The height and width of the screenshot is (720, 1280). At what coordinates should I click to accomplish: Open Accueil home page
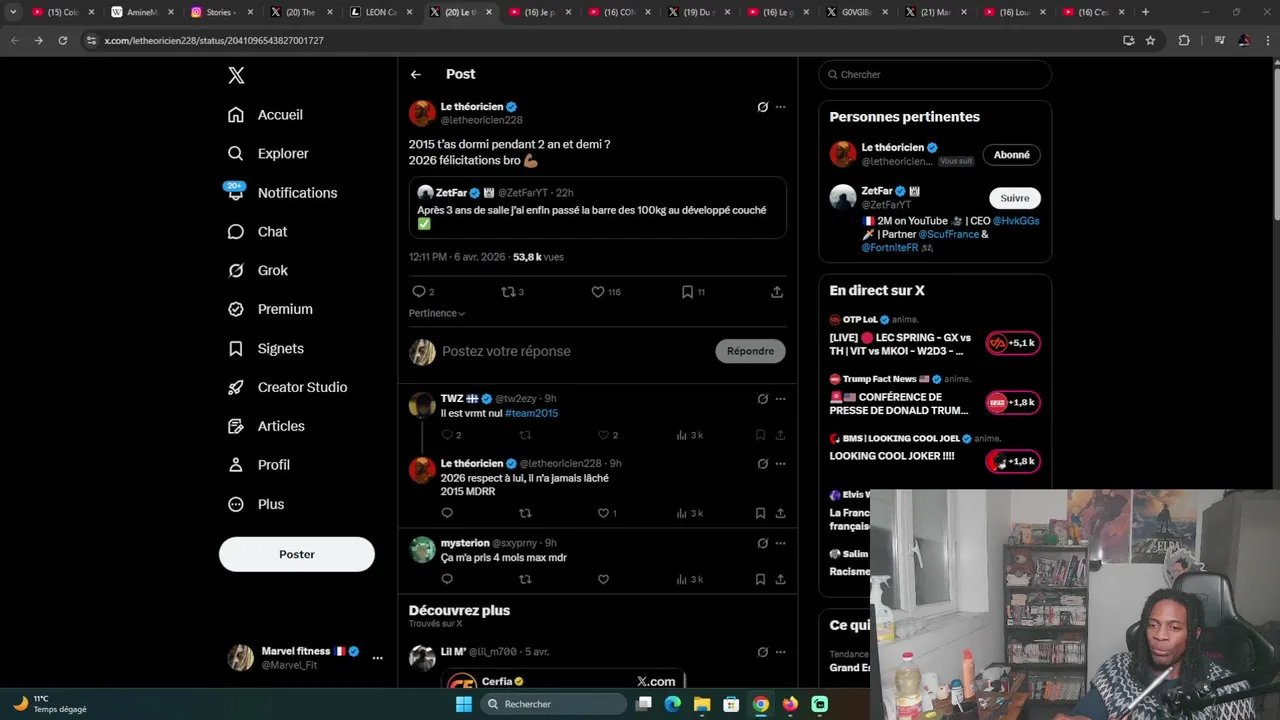coord(265,115)
